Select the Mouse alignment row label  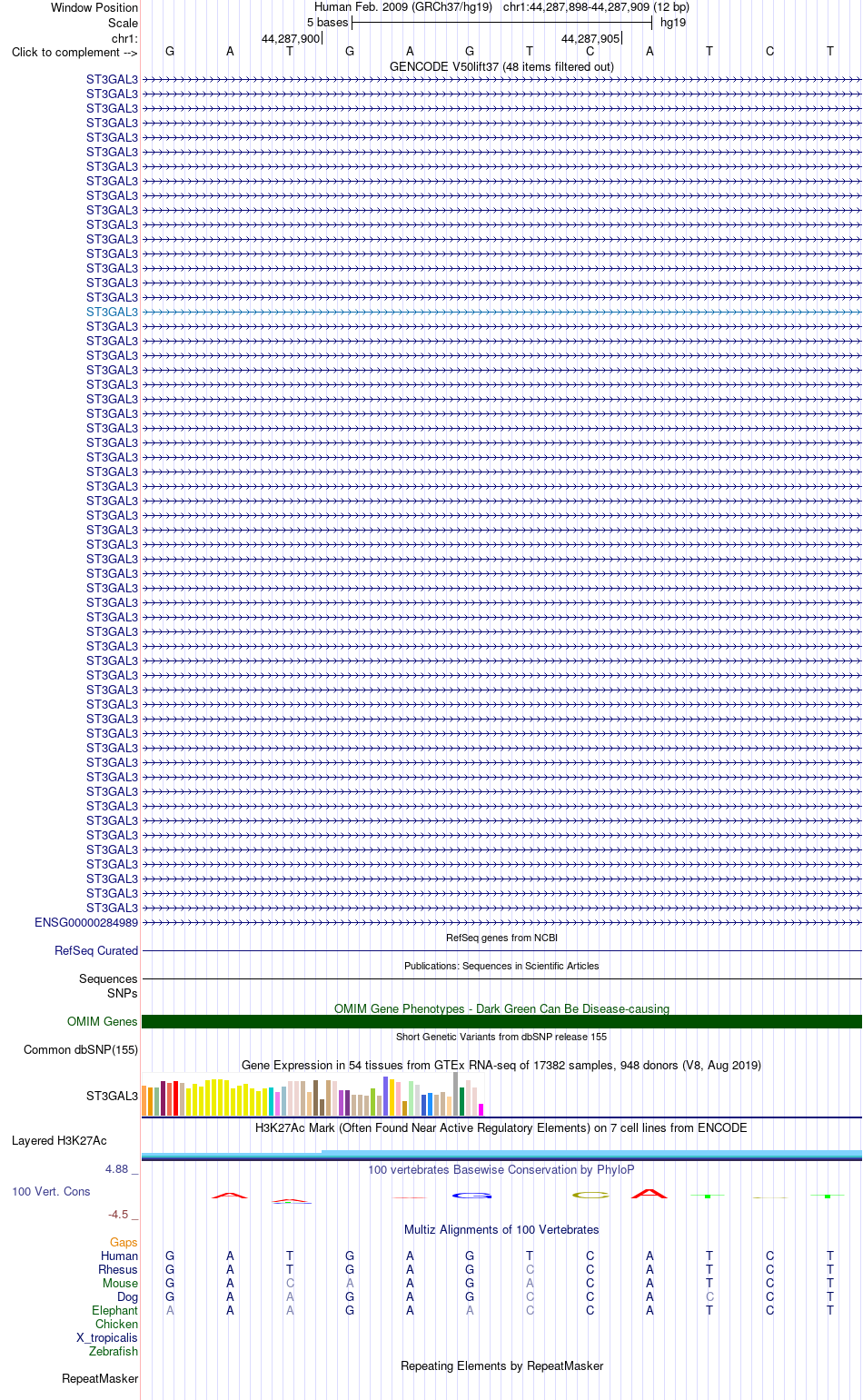tap(120, 1283)
